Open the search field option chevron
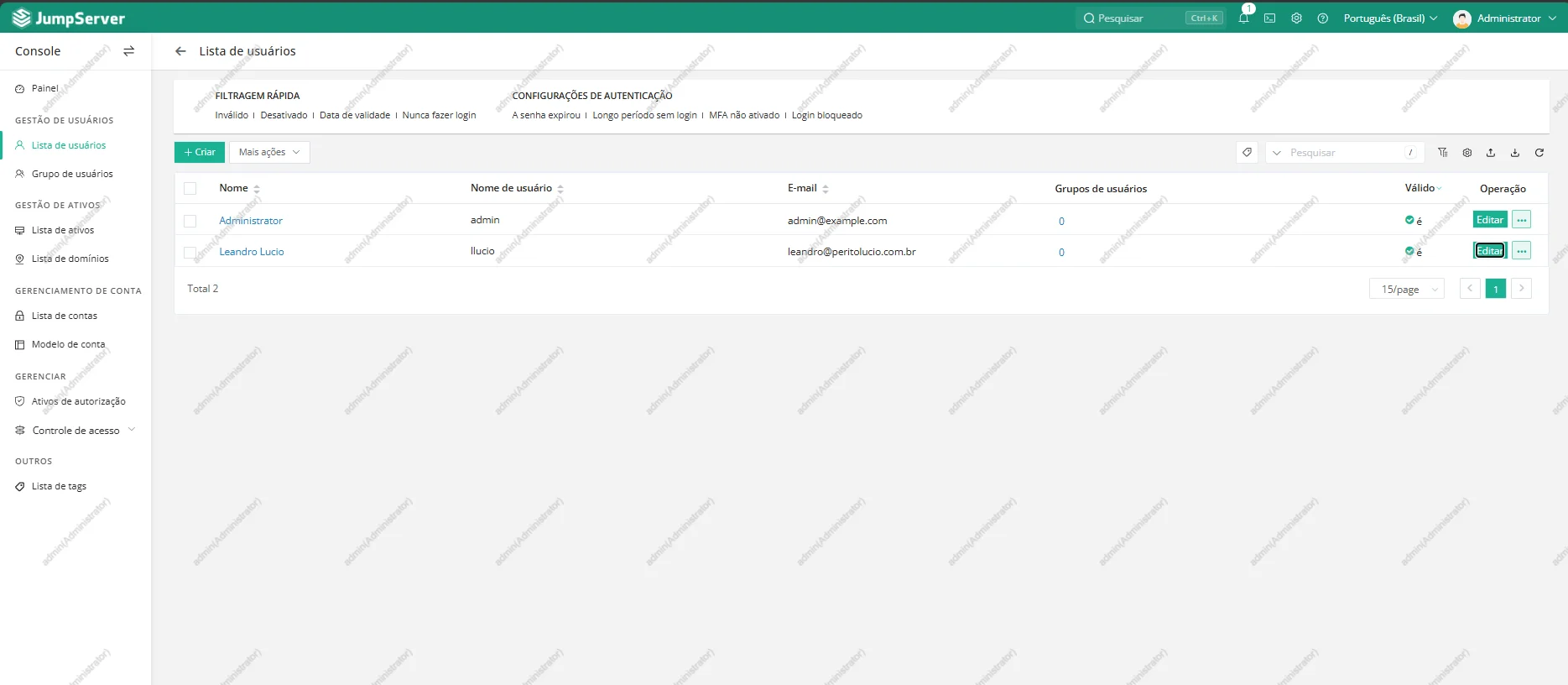This screenshot has width=1568, height=685. pos(1277,153)
